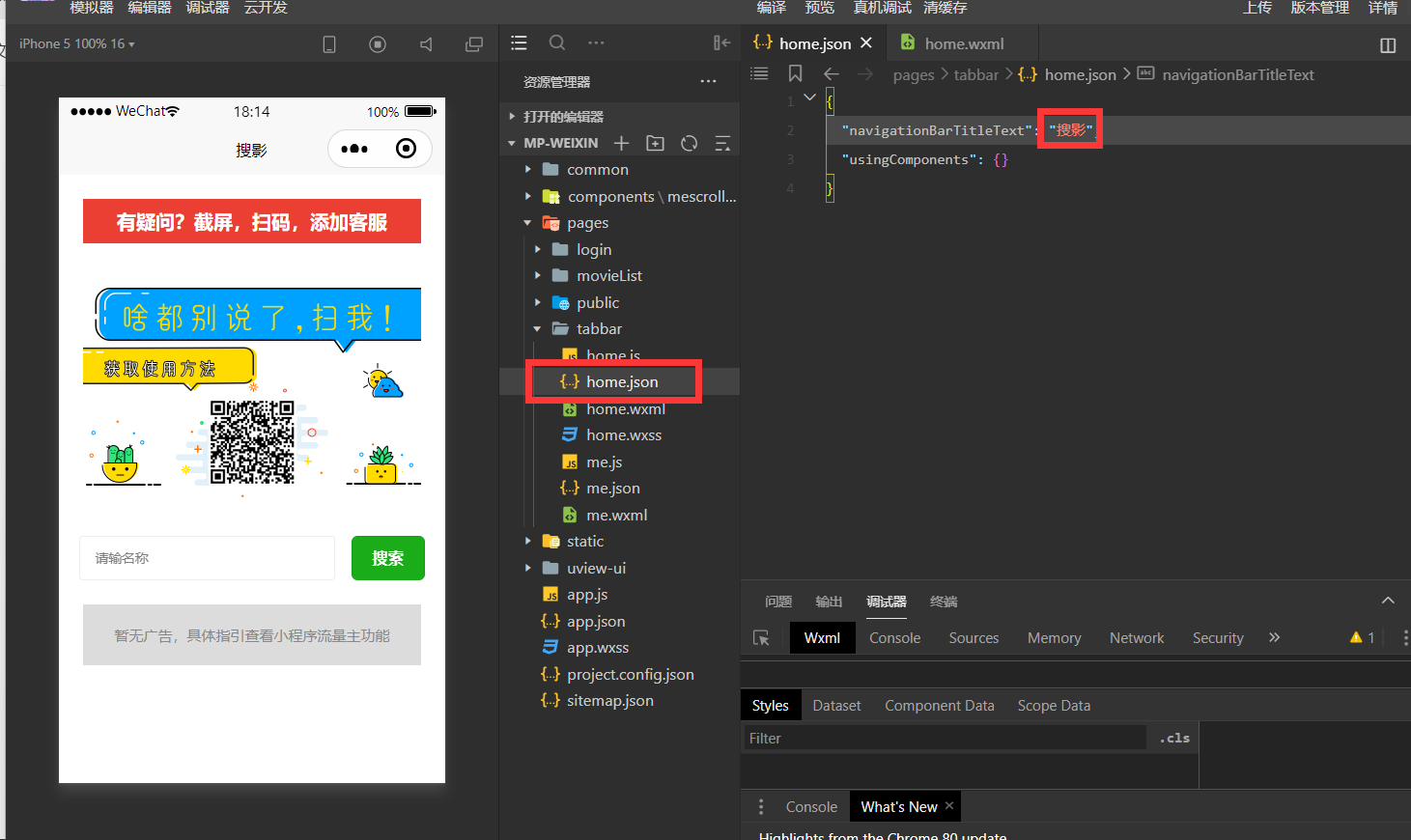Rotate the simulator device icon
This screenshot has width=1411, height=840.
[x=329, y=44]
